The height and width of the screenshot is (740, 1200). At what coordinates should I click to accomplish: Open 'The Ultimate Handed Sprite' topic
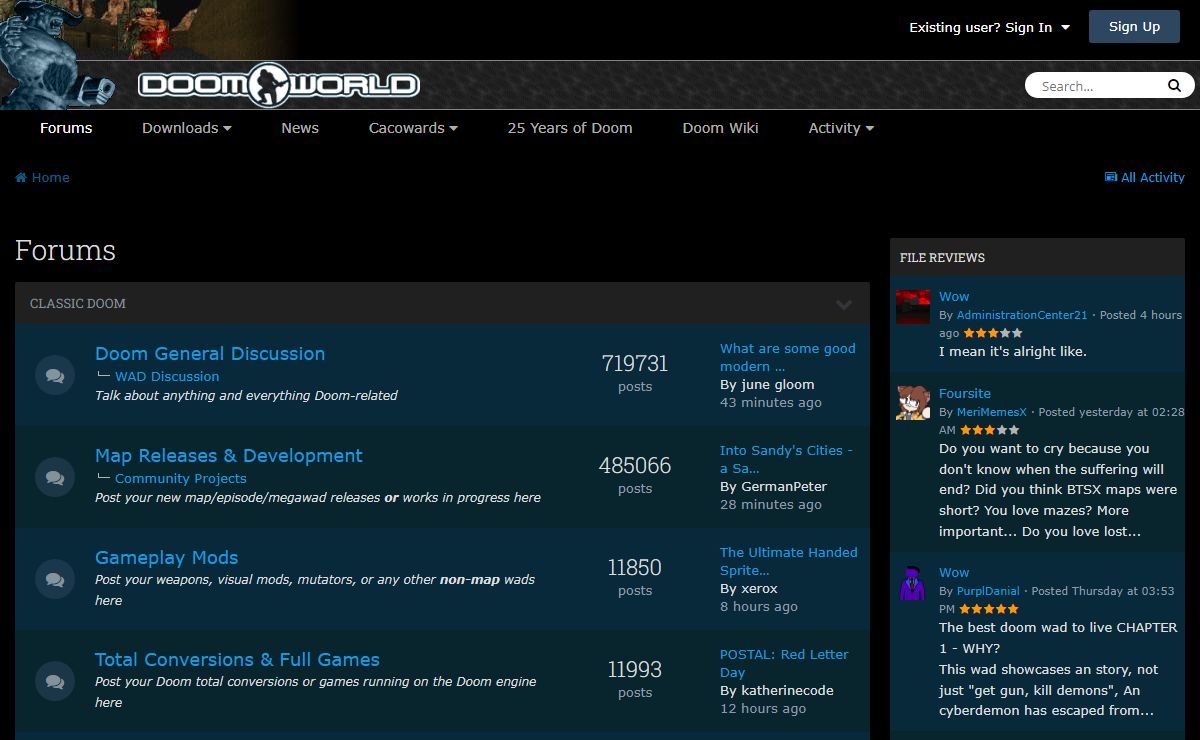click(x=789, y=561)
